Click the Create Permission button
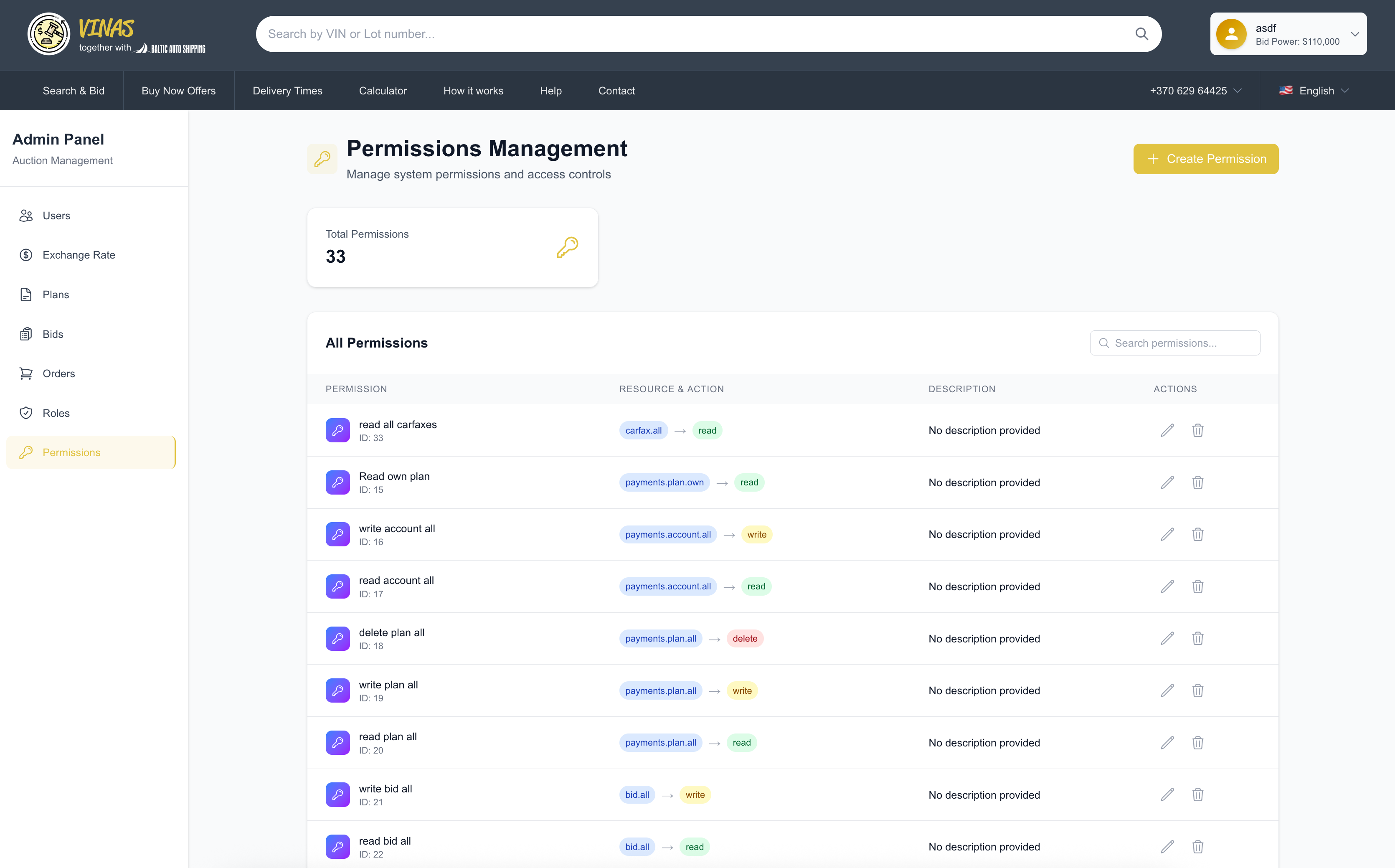This screenshot has width=1395, height=868. tap(1205, 159)
